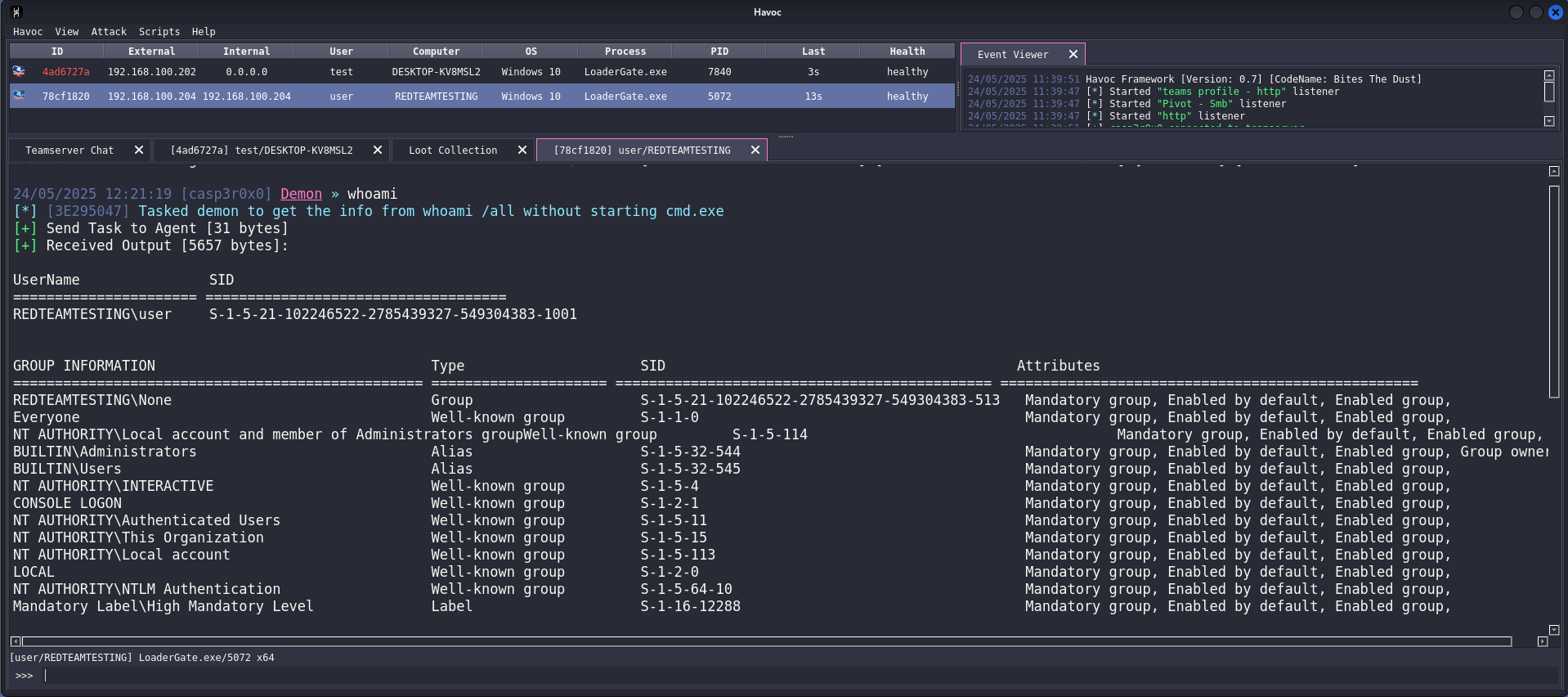Click the BUILTIN\Administrators group line
The height and width of the screenshot is (697, 1568).
781,452
